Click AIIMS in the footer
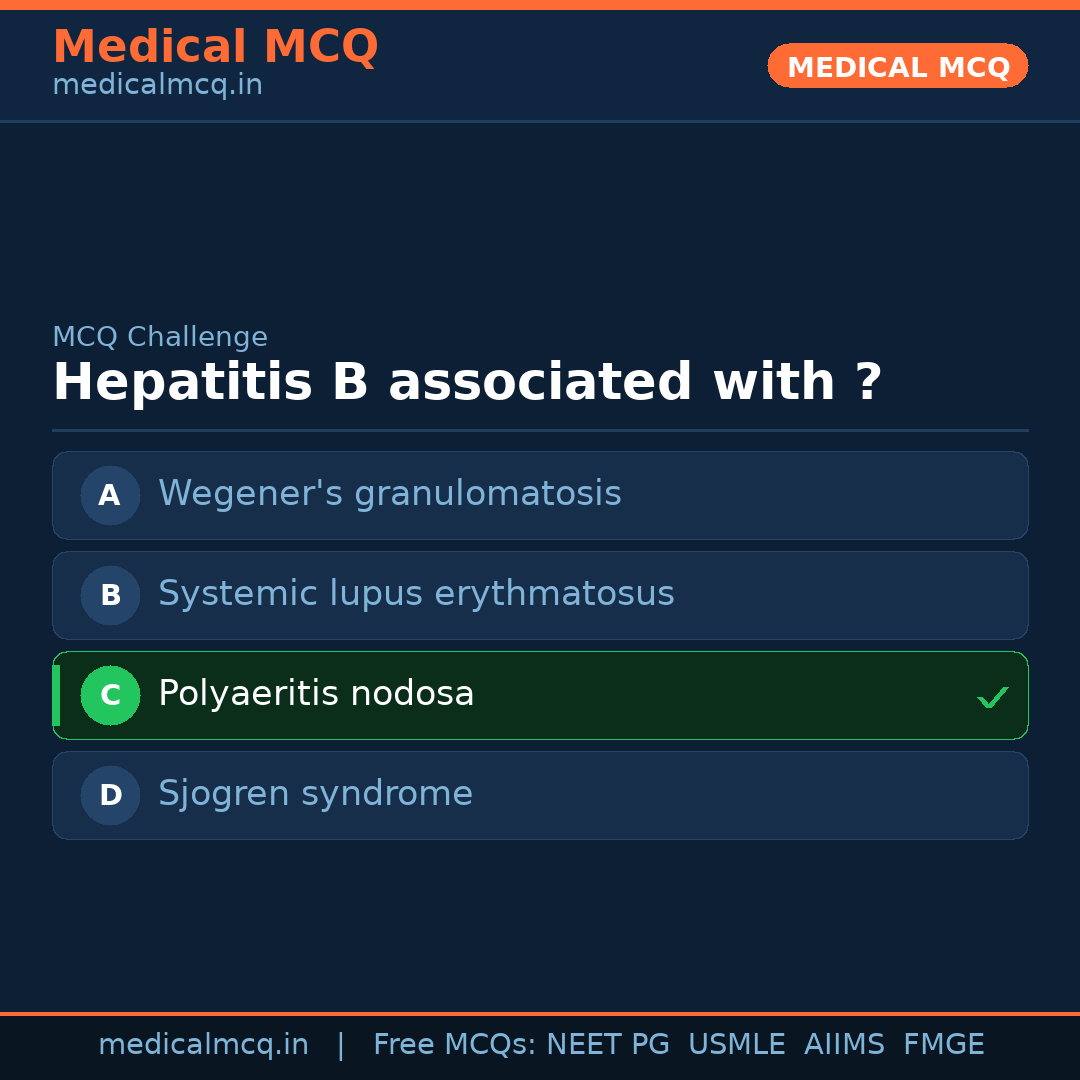Viewport: 1080px width, 1080px height. point(844,1045)
